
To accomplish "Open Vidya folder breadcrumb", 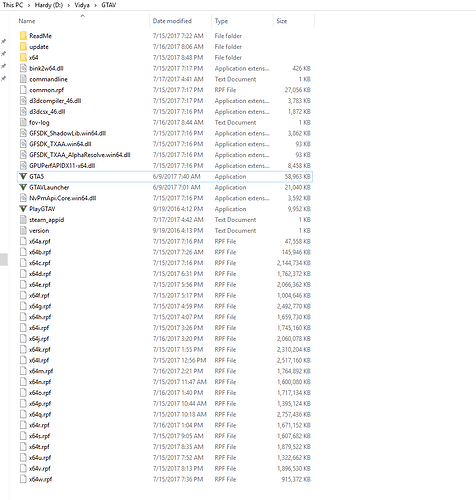I will 82,5.
